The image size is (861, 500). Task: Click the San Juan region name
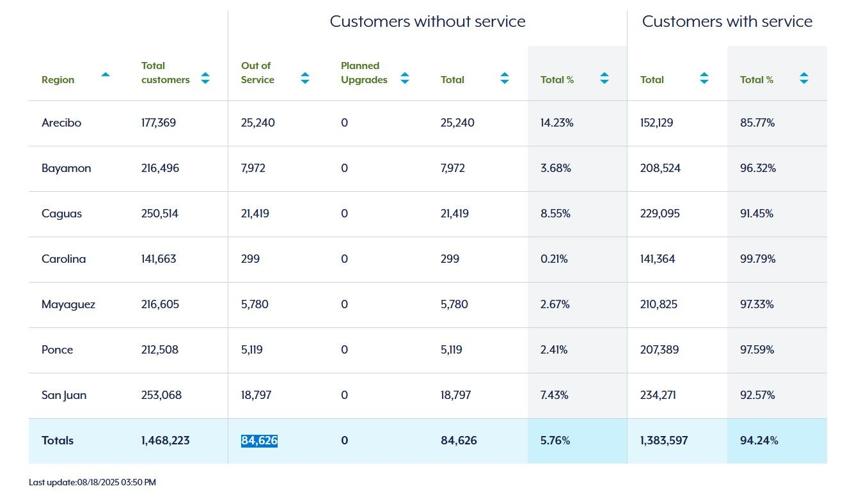pyautogui.click(x=64, y=395)
